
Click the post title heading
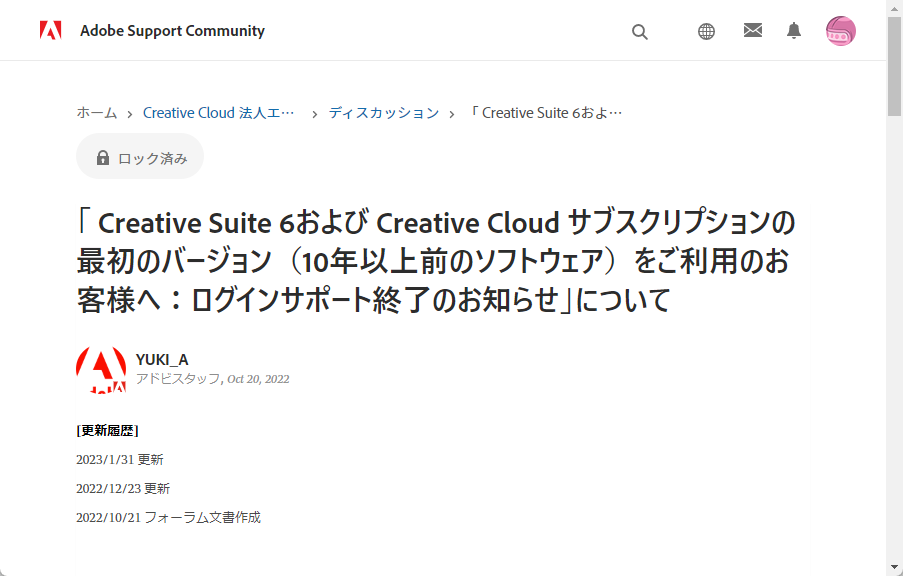tap(436, 261)
